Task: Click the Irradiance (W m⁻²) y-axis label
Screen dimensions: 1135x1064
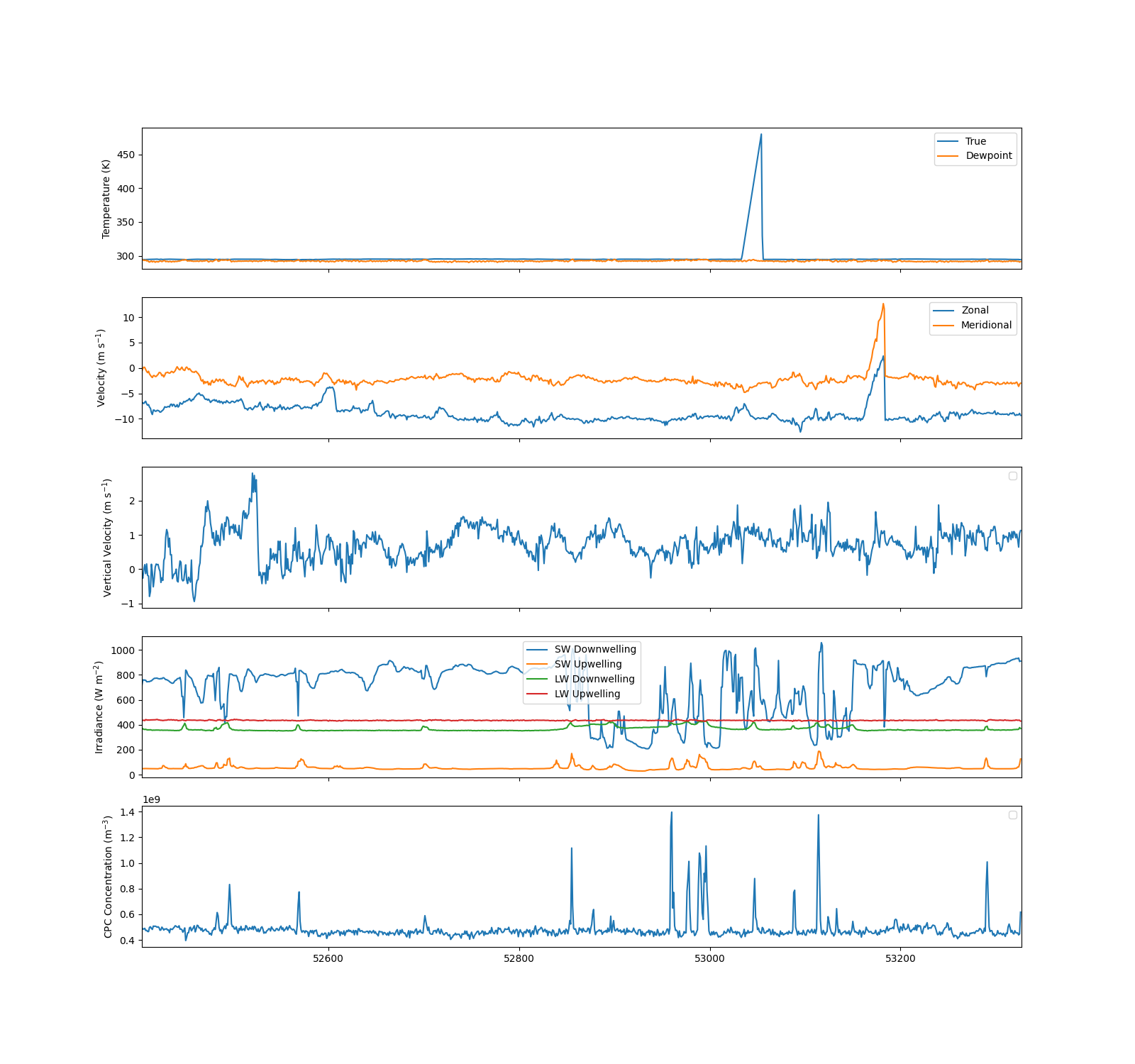Action: [99, 706]
